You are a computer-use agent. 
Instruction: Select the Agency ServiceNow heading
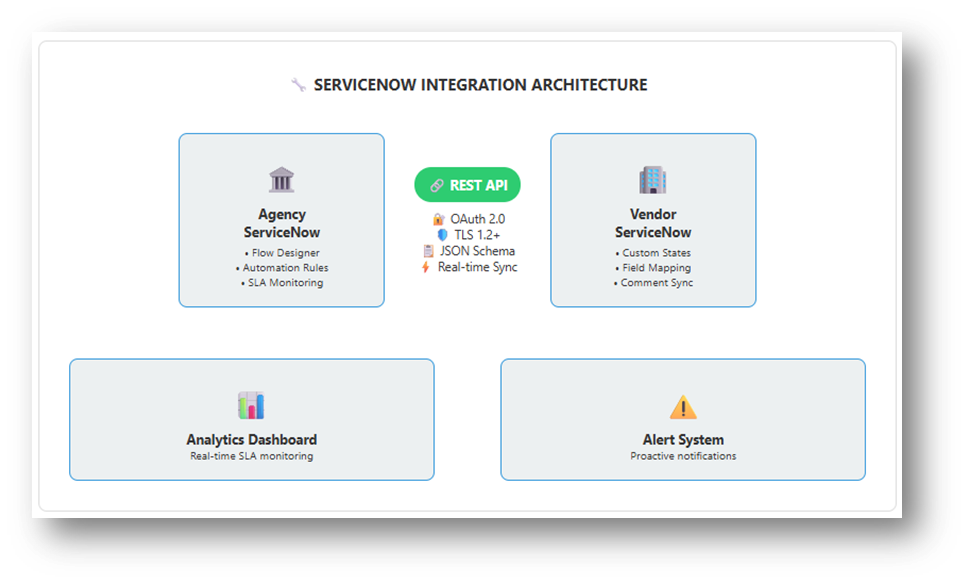pos(282,223)
